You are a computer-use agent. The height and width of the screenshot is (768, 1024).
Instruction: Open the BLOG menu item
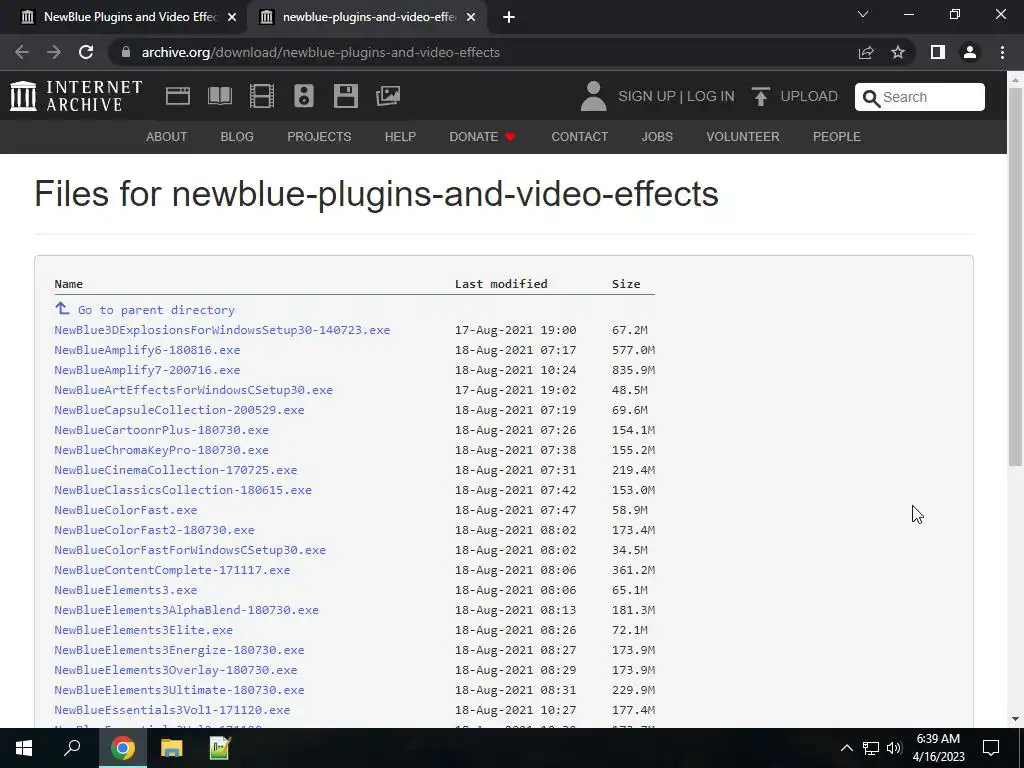237,136
